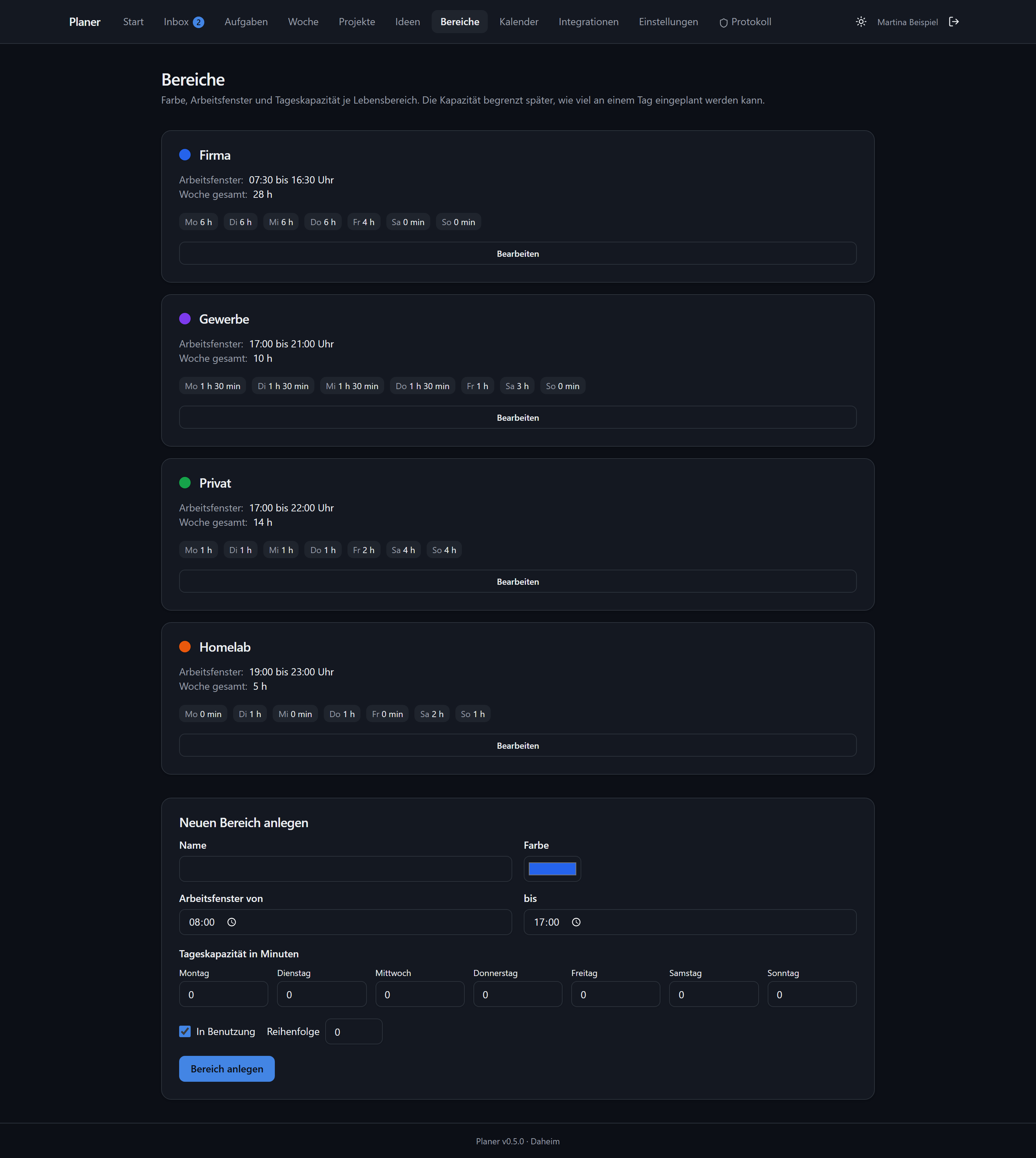Screen dimensions: 1036x1158
Task: Switch to the Kalender tab
Action: coord(519,22)
